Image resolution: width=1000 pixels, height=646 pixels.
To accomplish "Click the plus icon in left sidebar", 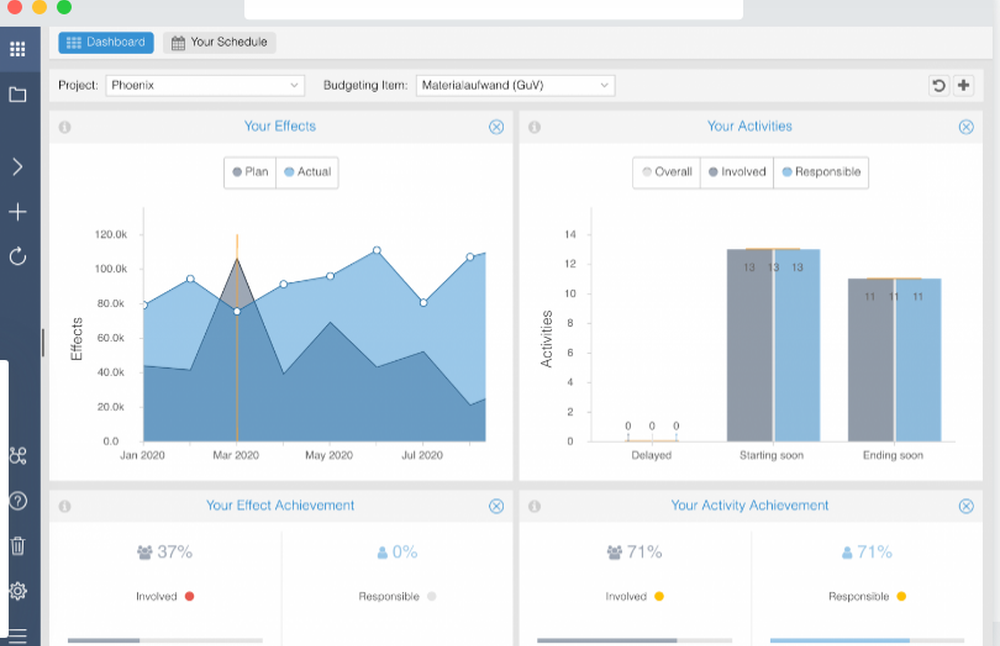I will pos(18,212).
